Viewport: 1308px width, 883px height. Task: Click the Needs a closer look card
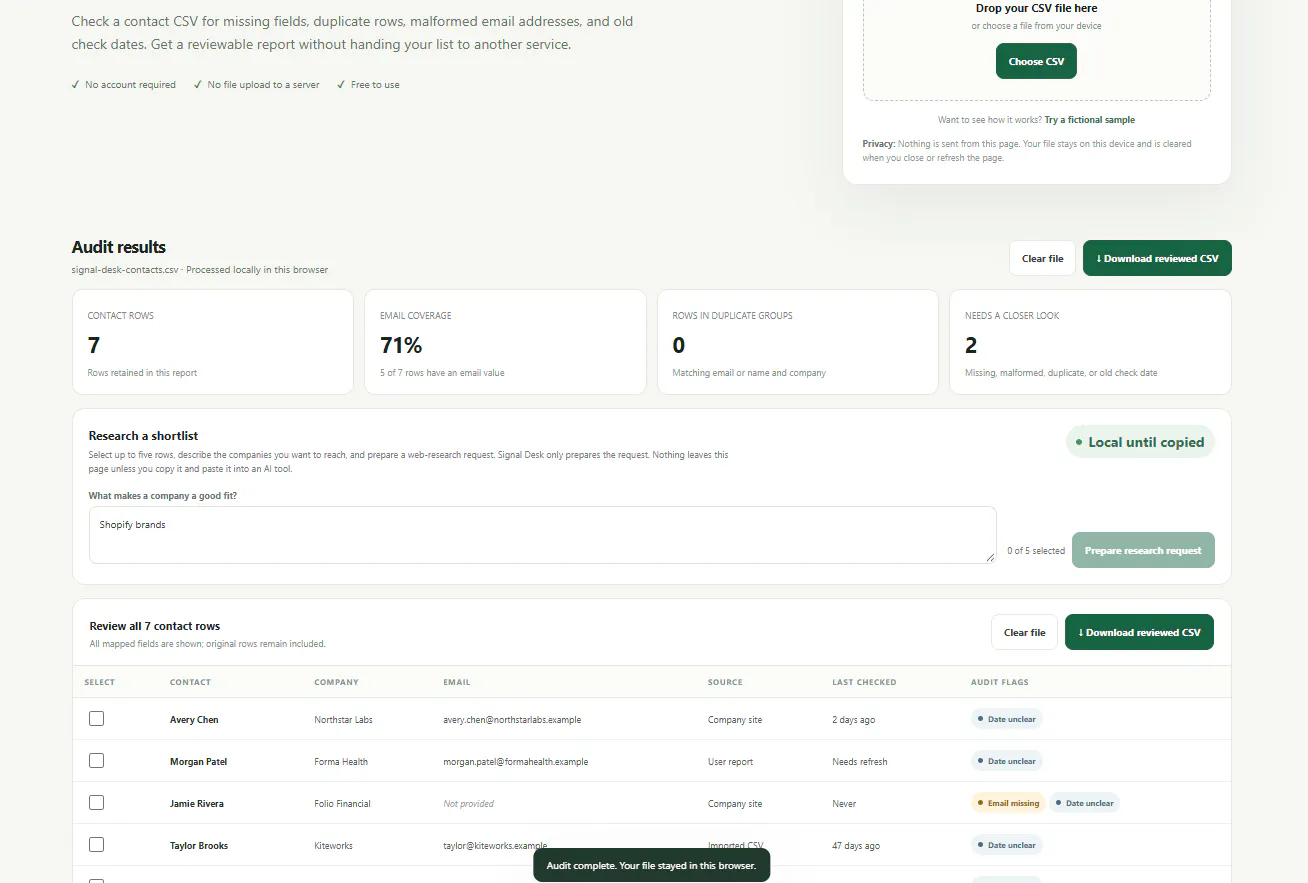[x=1090, y=342]
